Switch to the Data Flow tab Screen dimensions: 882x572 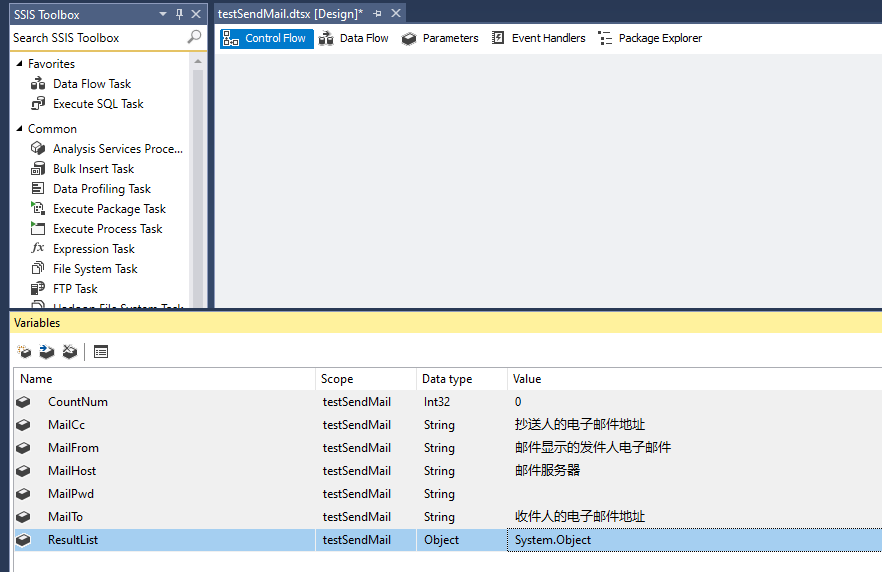pyautogui.click(x=354, y=38)
